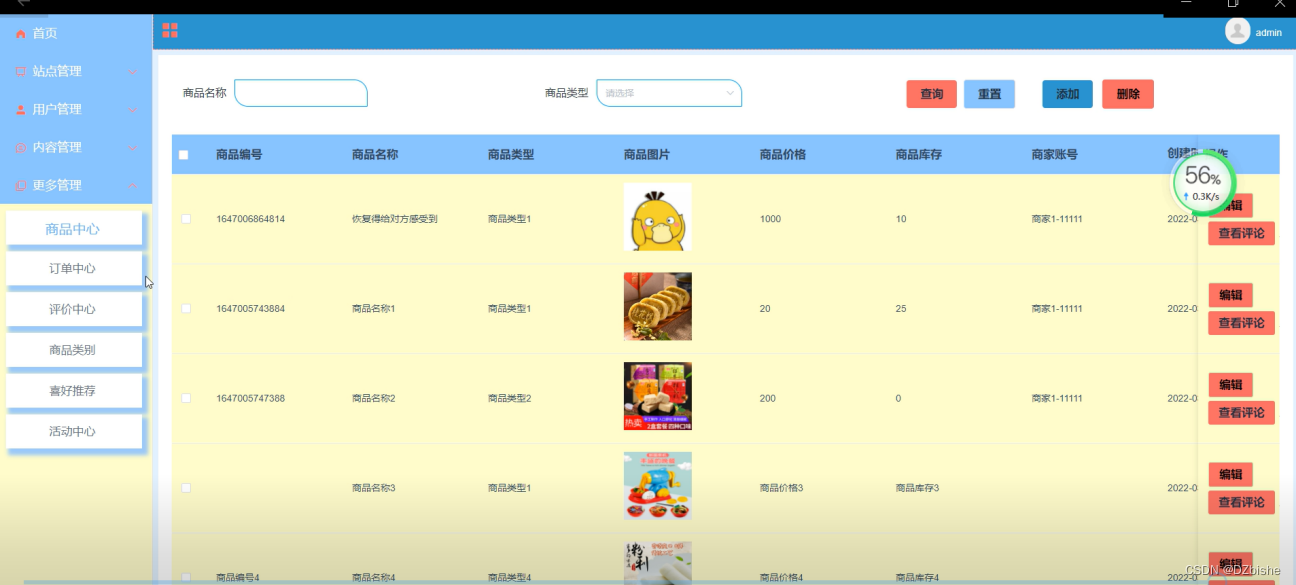Click price cell 200
The image size is (1296, 585).
tap(768, 398)
